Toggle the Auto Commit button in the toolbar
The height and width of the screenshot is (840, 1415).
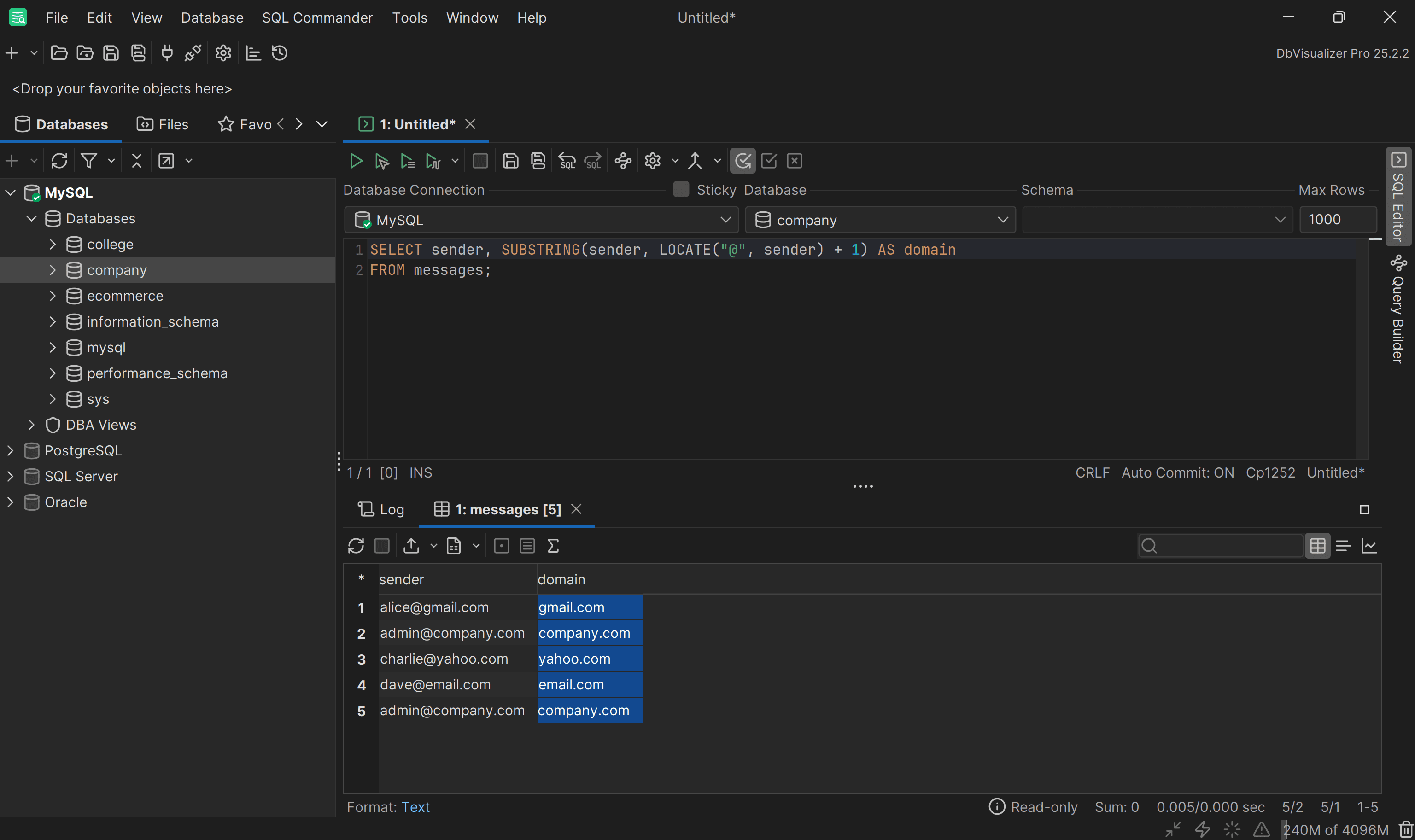[743, 161]
